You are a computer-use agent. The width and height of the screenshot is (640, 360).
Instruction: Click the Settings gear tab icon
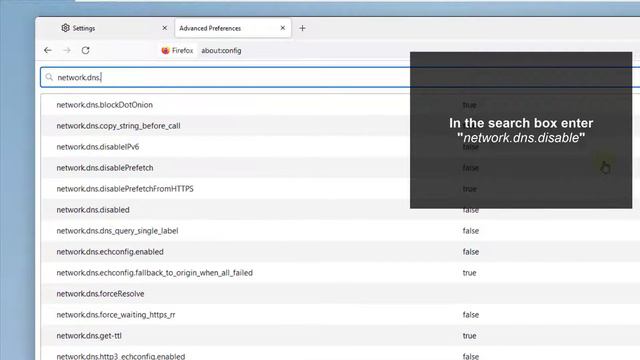(65, 28)
